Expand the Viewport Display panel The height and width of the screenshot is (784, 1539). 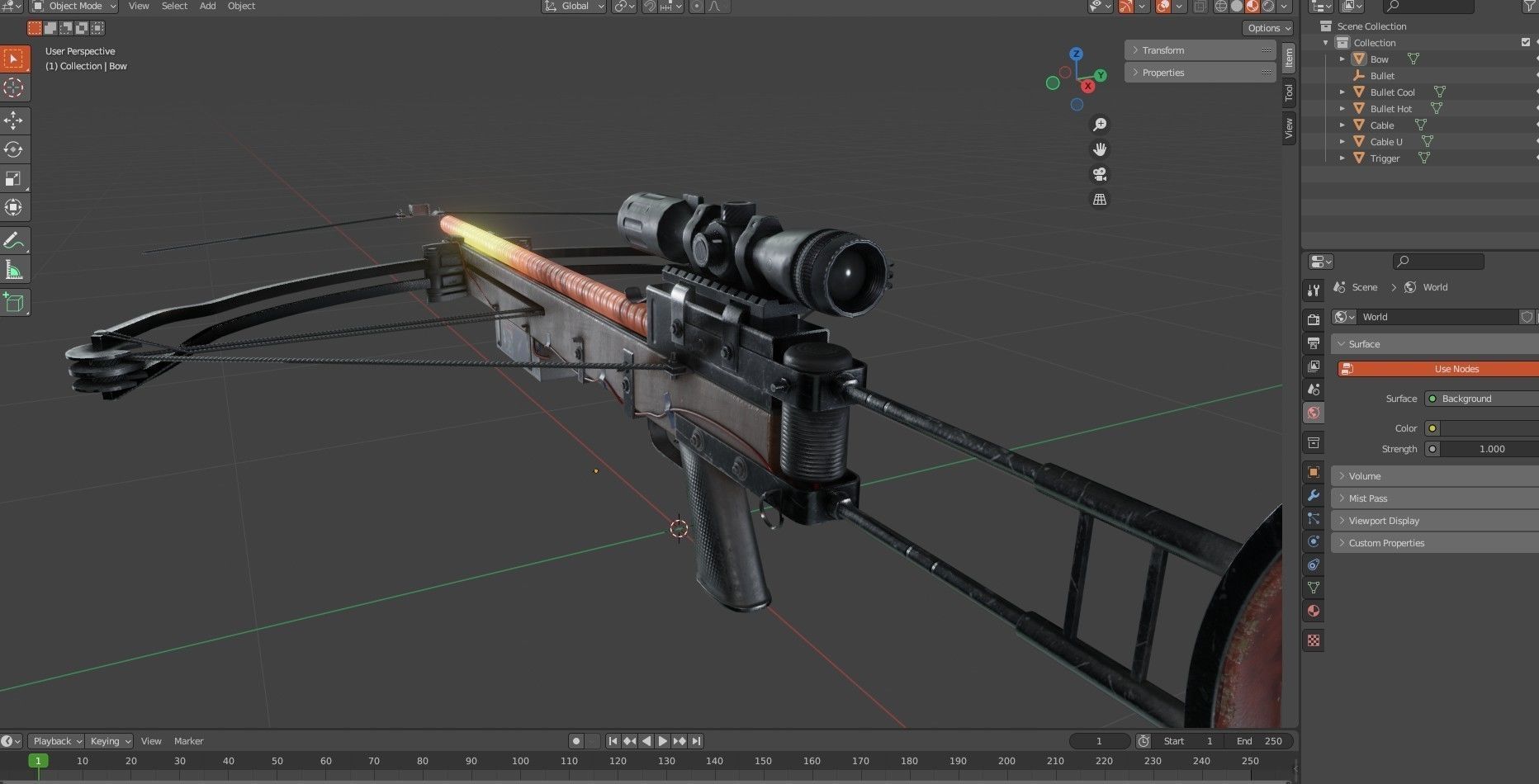click(x=1435, y=521)
